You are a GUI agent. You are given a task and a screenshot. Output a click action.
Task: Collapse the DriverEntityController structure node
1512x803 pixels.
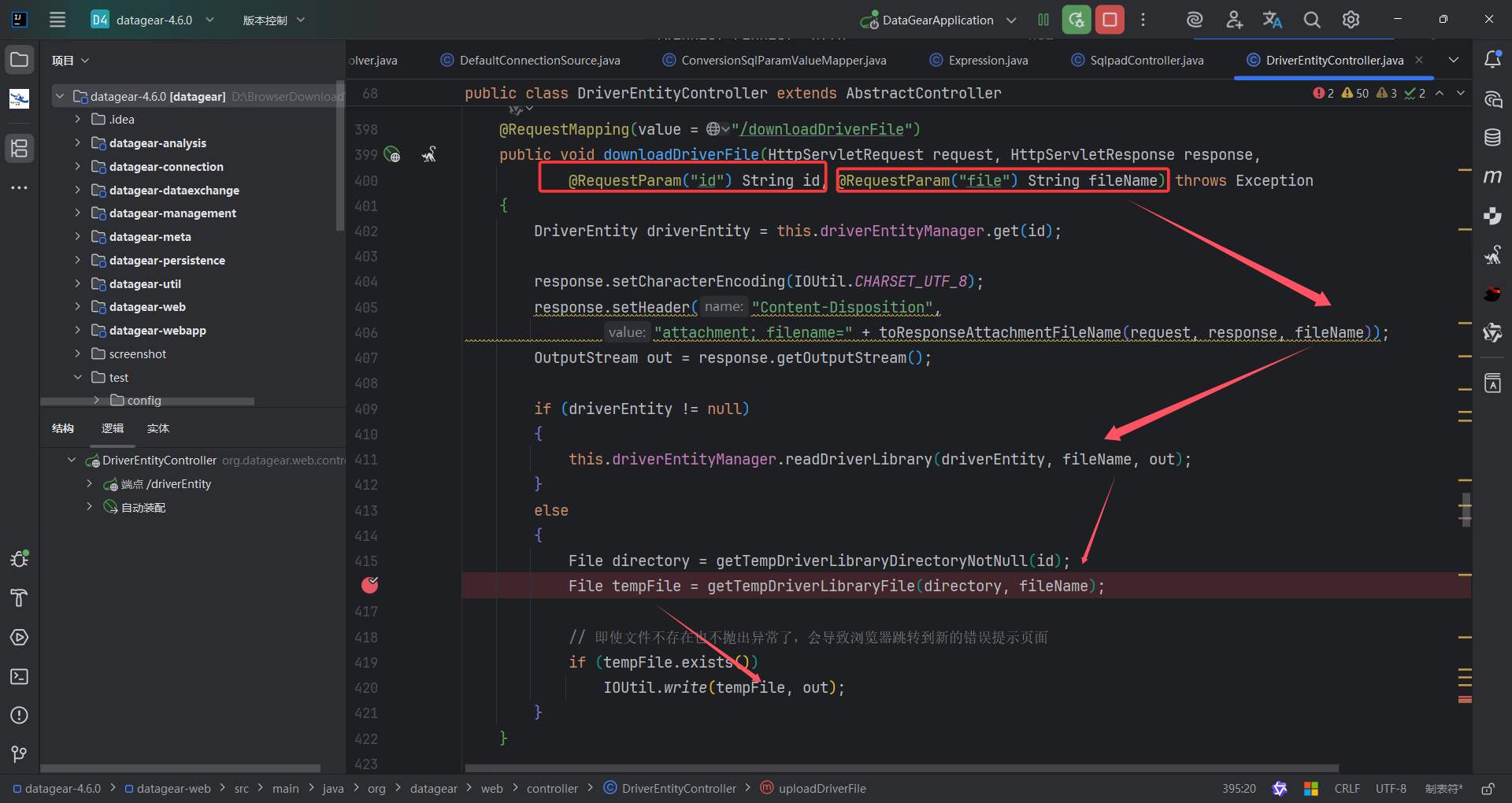72,460
